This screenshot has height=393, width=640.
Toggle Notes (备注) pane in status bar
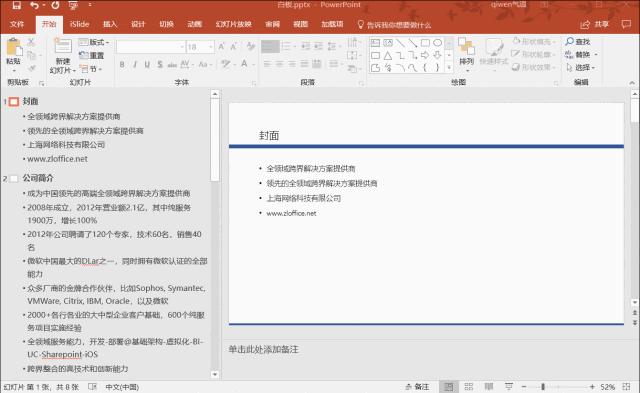coord(417,386)
